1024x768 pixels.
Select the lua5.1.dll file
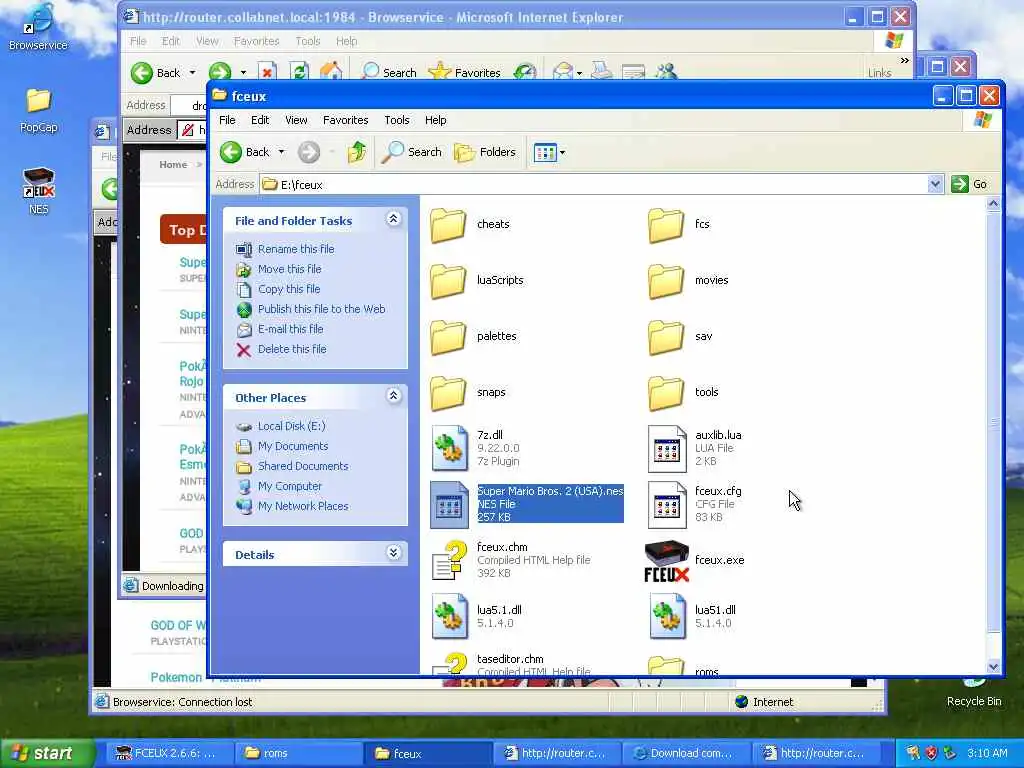click(x=477, y=616)
